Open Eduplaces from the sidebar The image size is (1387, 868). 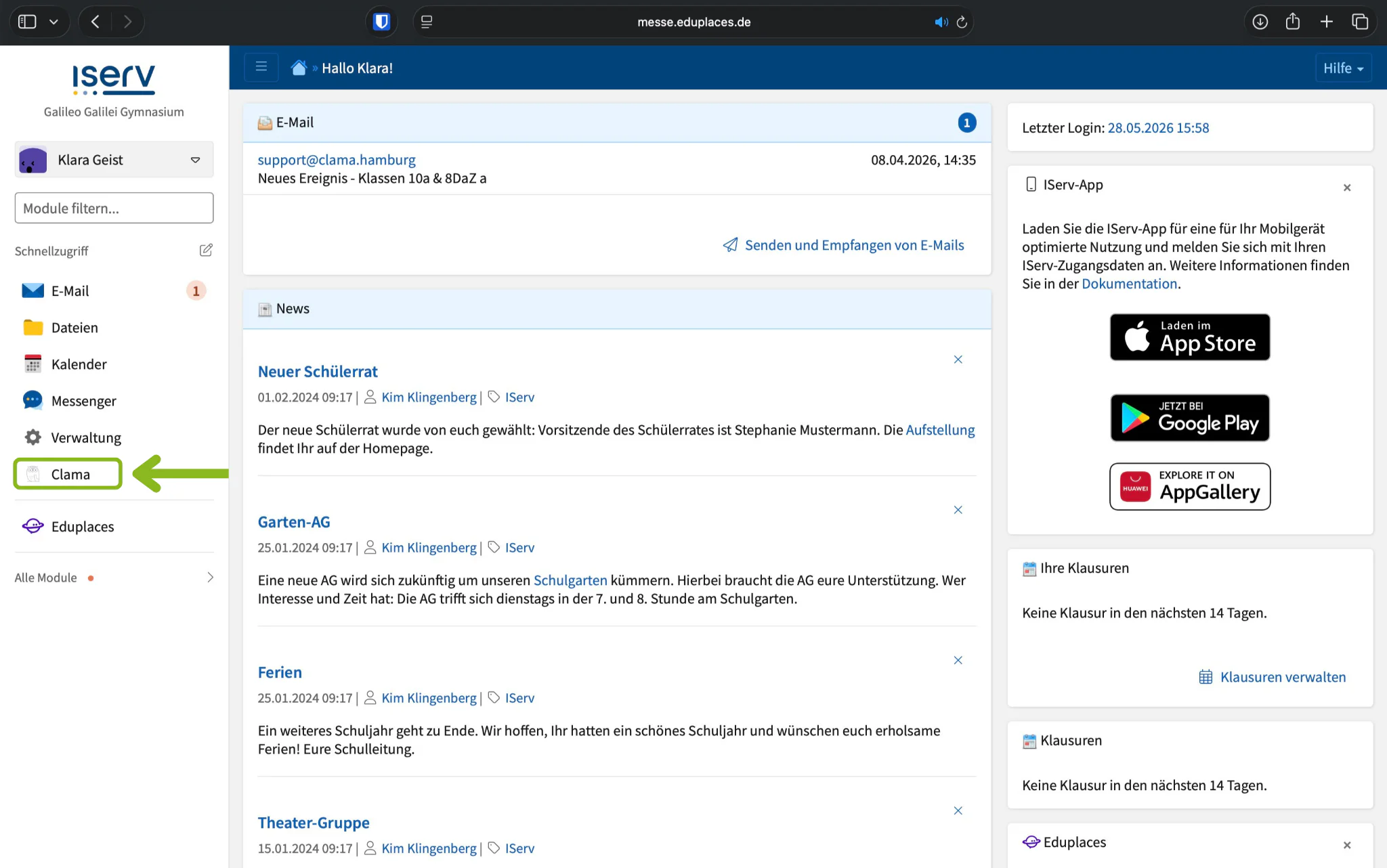pyautogui.click(x=114, y=527)
